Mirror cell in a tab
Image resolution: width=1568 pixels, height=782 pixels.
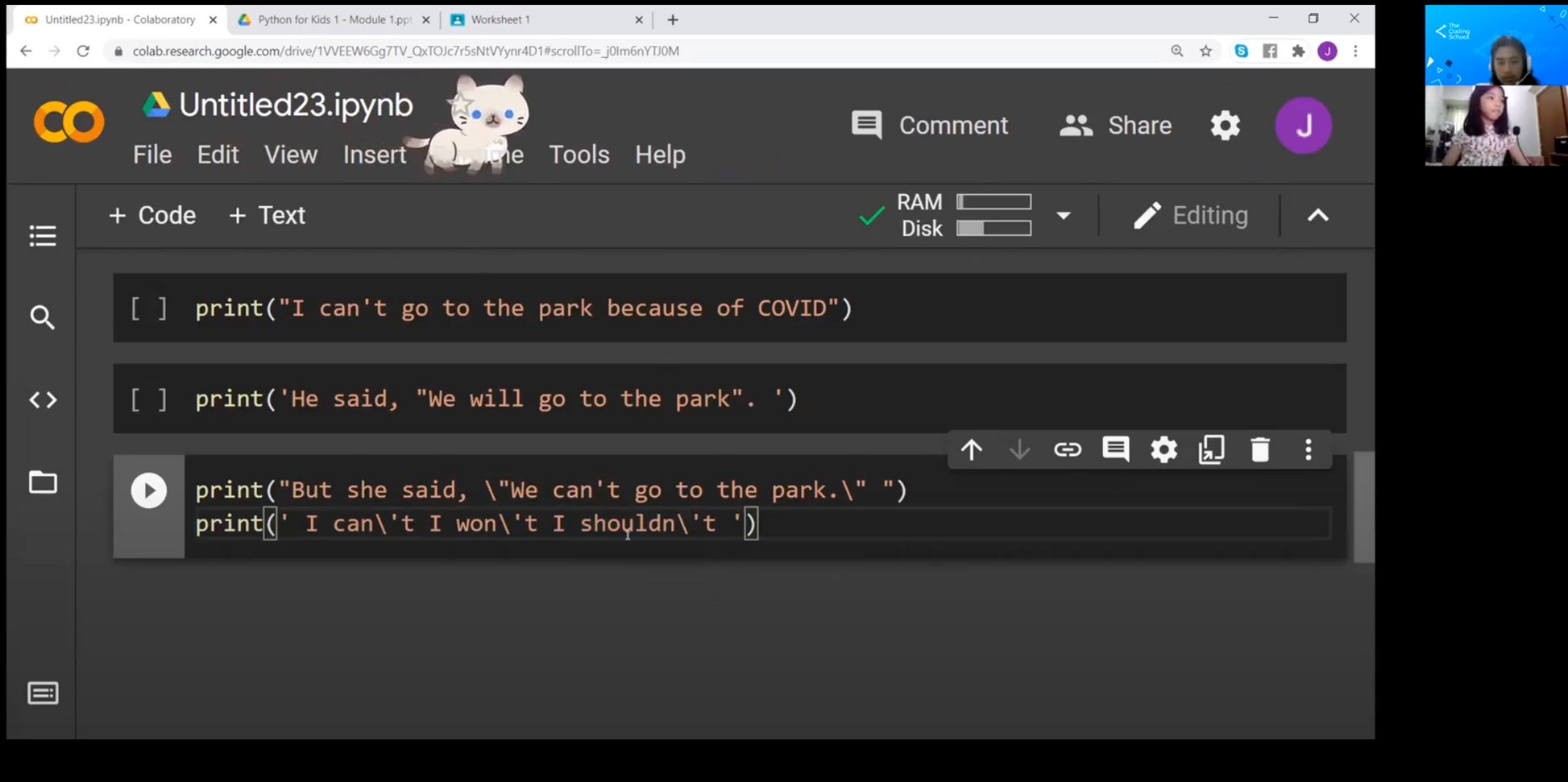(1212, 449)
